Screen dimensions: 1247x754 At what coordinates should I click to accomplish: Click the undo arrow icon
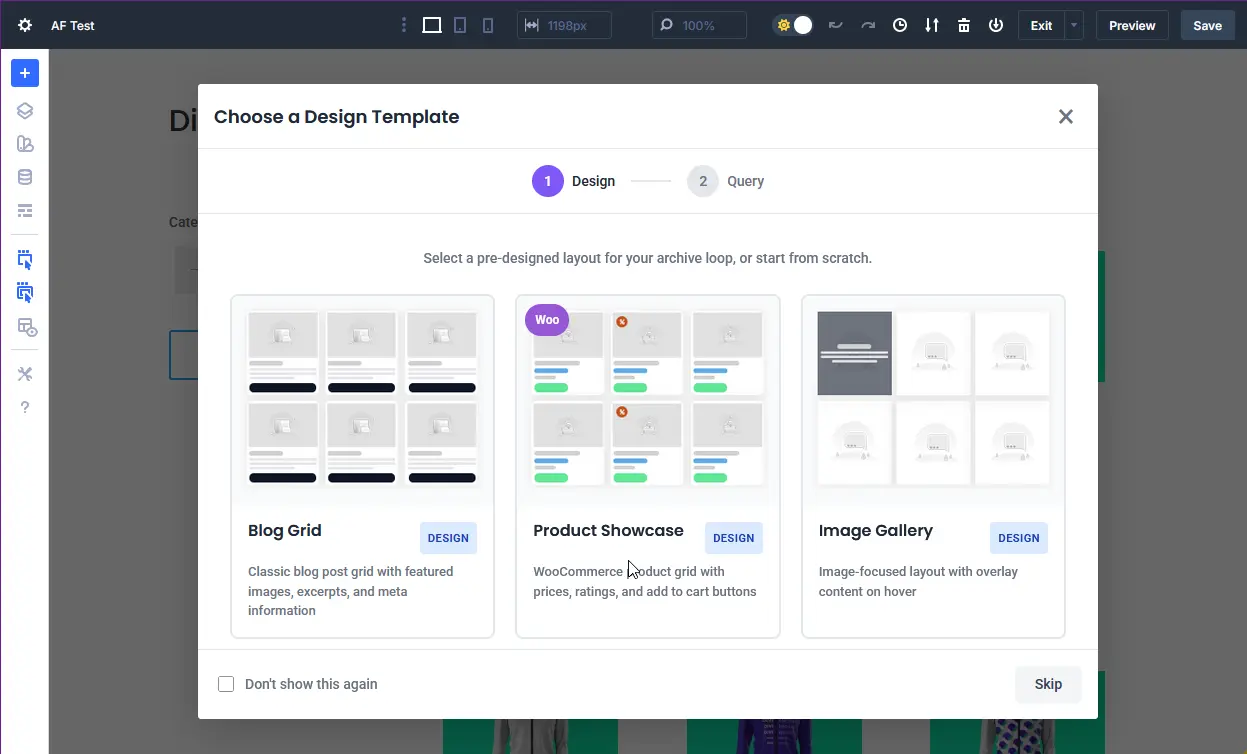click(x=836, y=25)
